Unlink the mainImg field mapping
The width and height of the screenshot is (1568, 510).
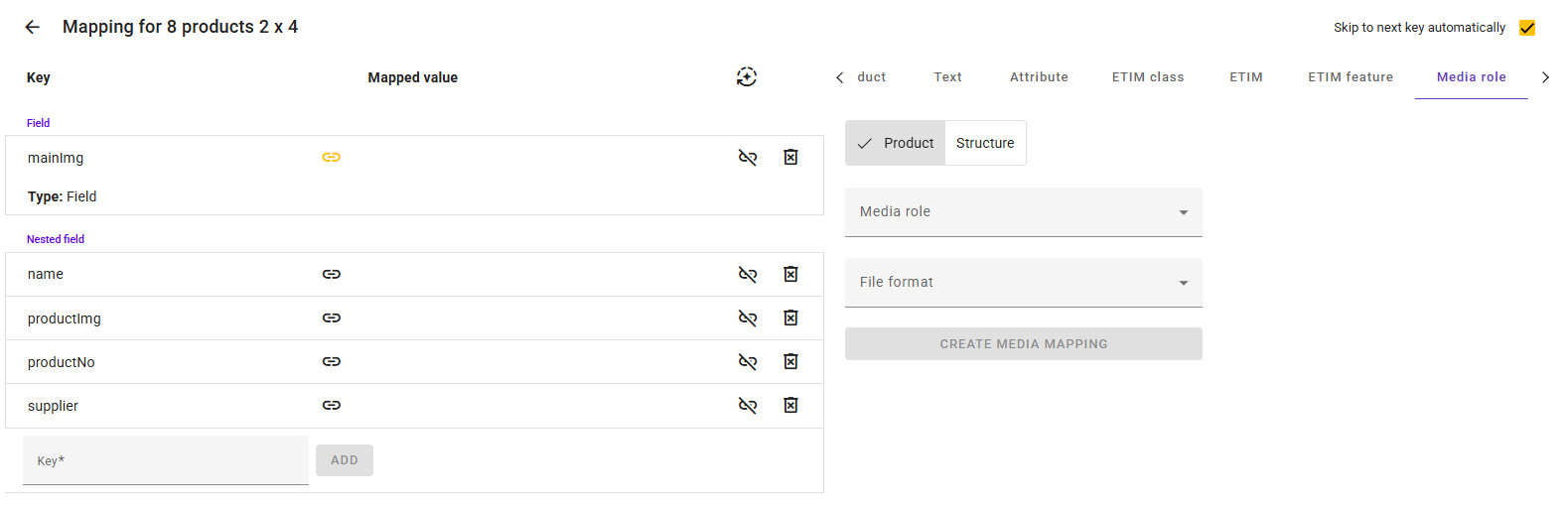pos(748,158)
